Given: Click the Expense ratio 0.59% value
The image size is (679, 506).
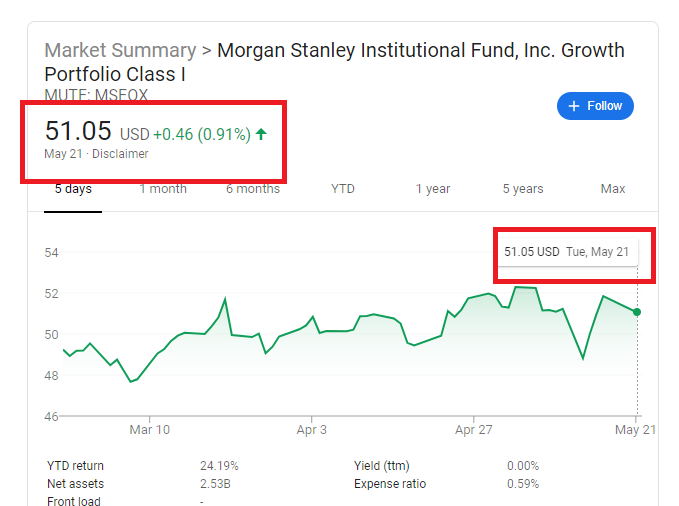Looking at the screenshot, I should tap(521, 484).
